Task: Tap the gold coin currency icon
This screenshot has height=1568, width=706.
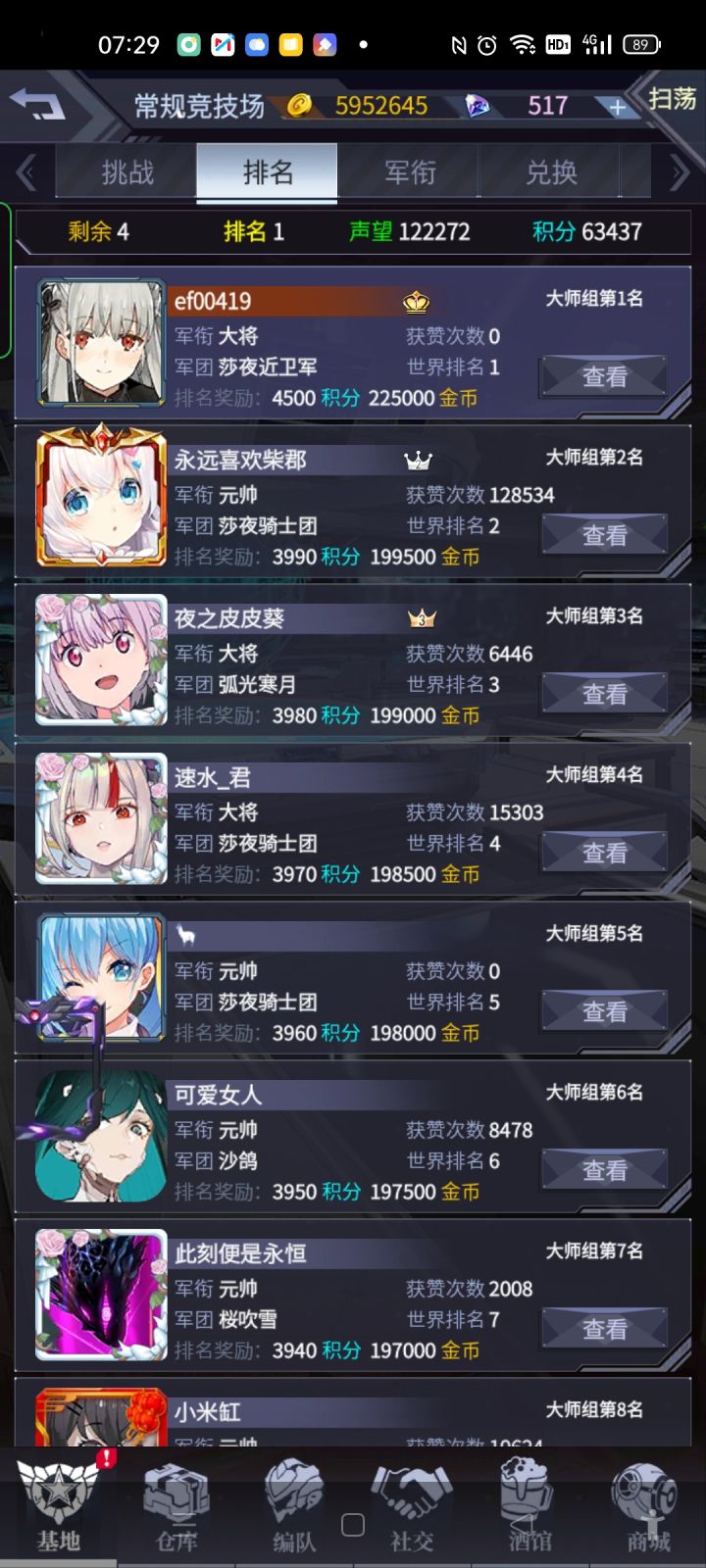Action: click(300, 105)
